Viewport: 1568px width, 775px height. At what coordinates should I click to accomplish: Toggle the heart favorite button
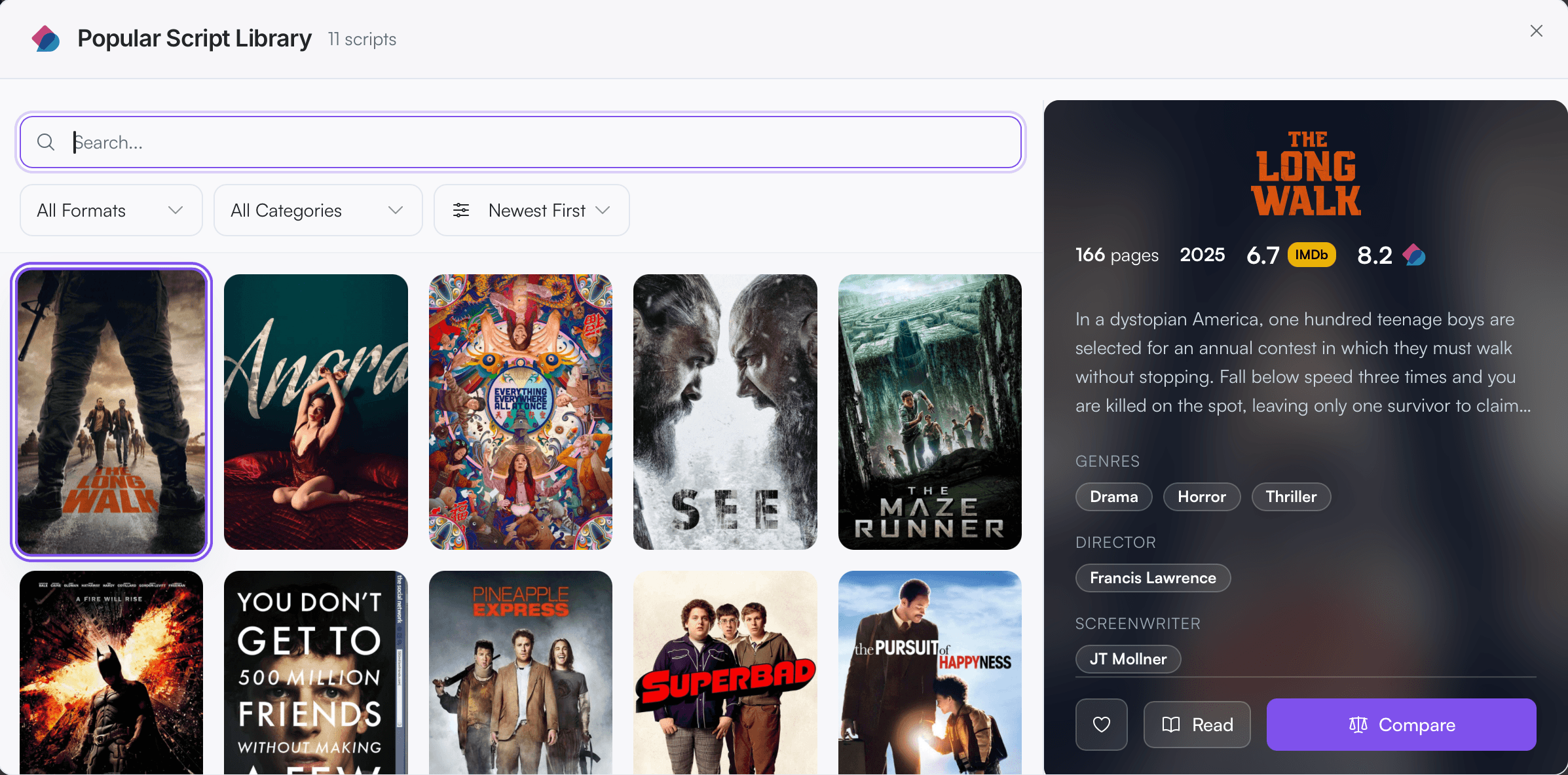(x=1102, y=725)
